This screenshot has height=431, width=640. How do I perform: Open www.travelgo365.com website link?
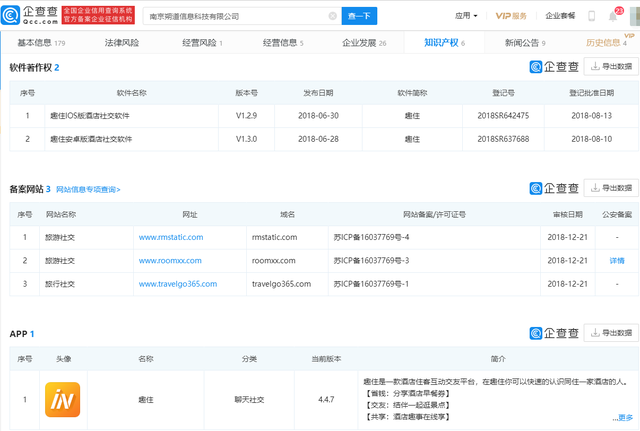point(177,284)
